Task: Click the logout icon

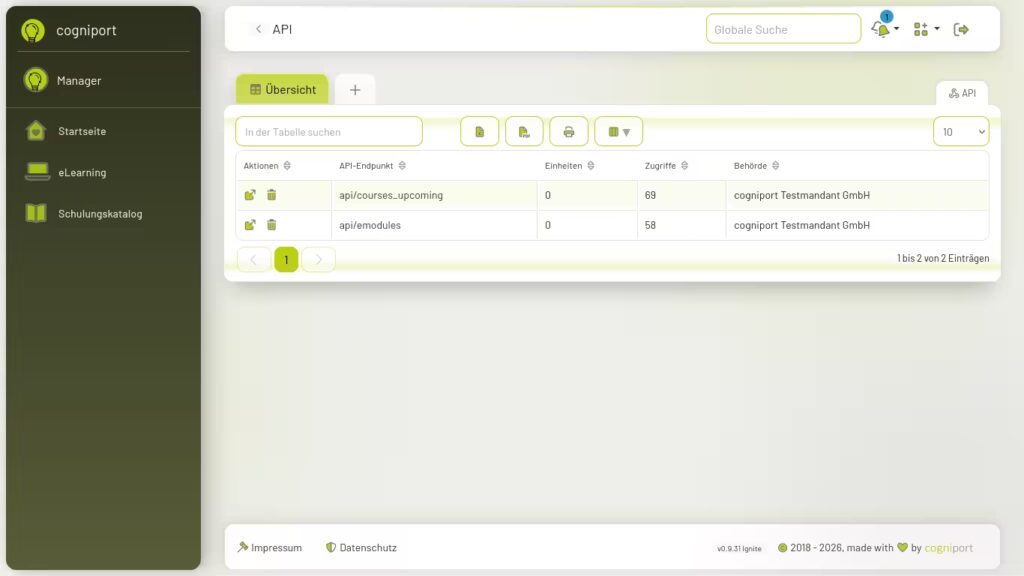Action: point(961,29)
